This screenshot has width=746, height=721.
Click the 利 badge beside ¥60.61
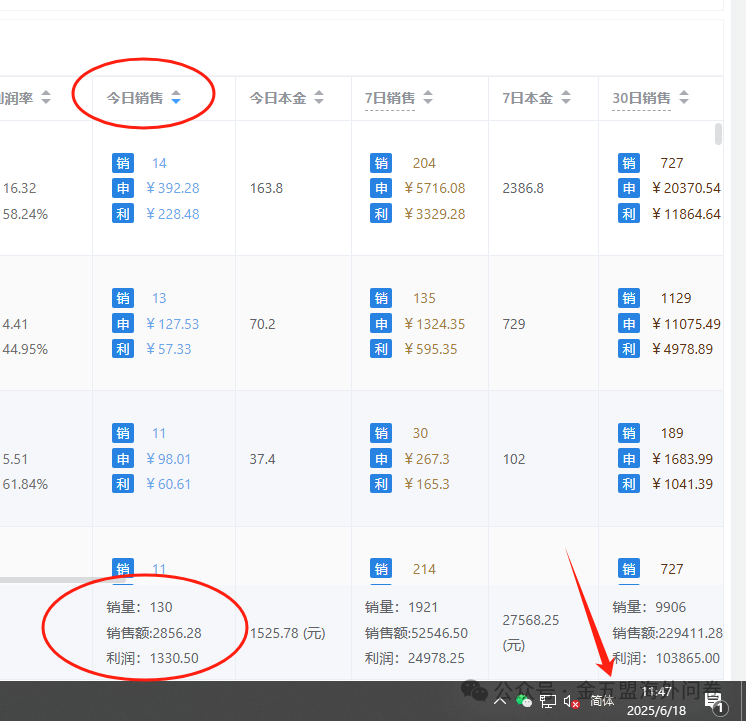pyautogui.click(x=123, y=484)
